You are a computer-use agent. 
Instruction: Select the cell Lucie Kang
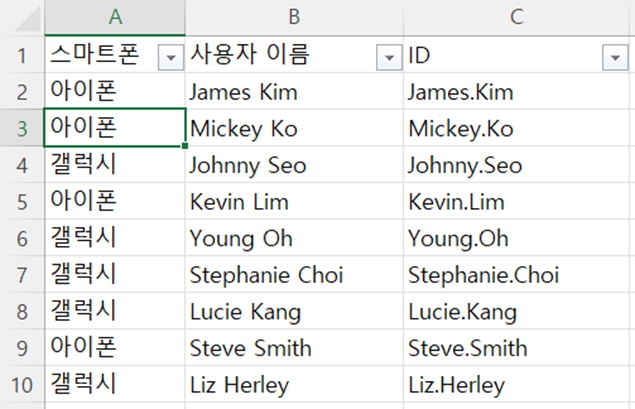294,311
